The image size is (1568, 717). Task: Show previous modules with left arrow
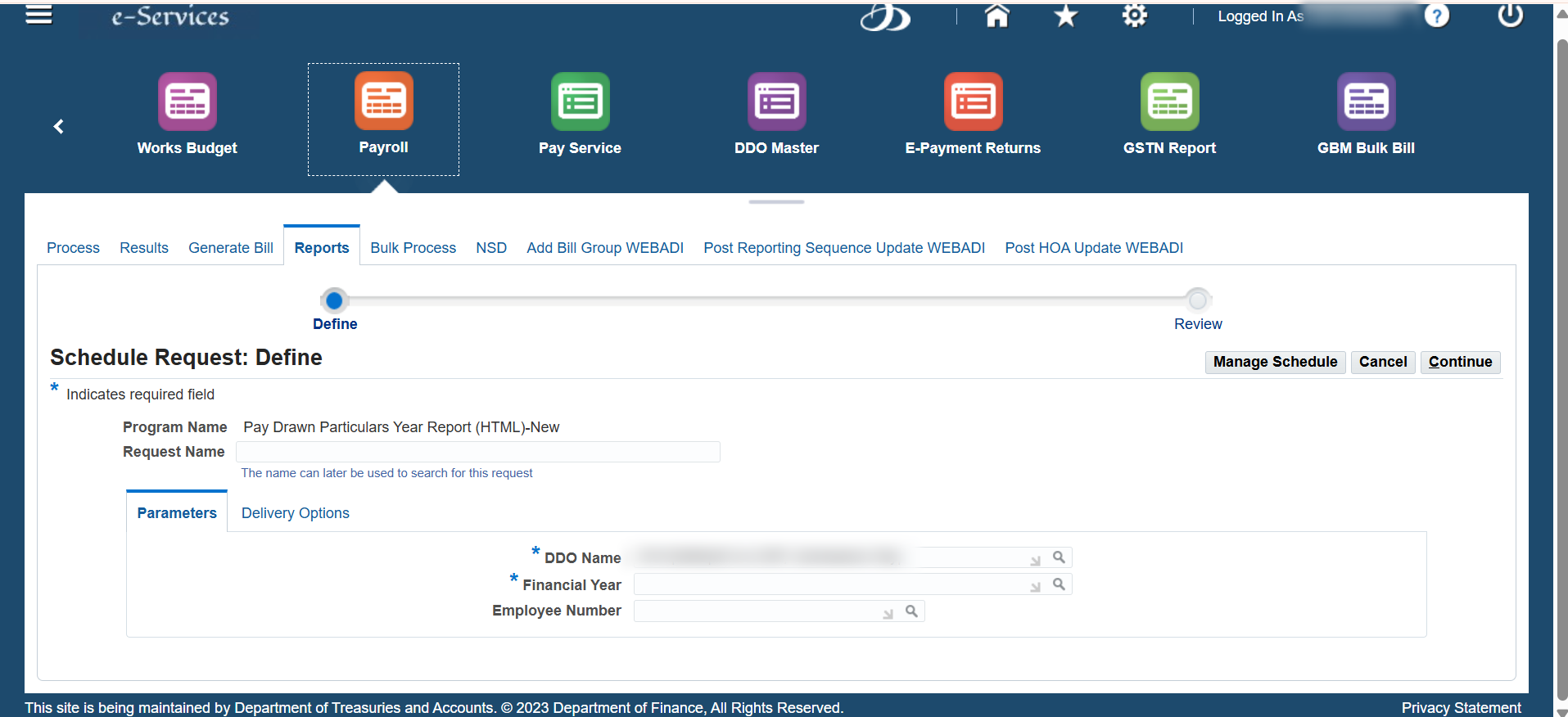[58, 126]
